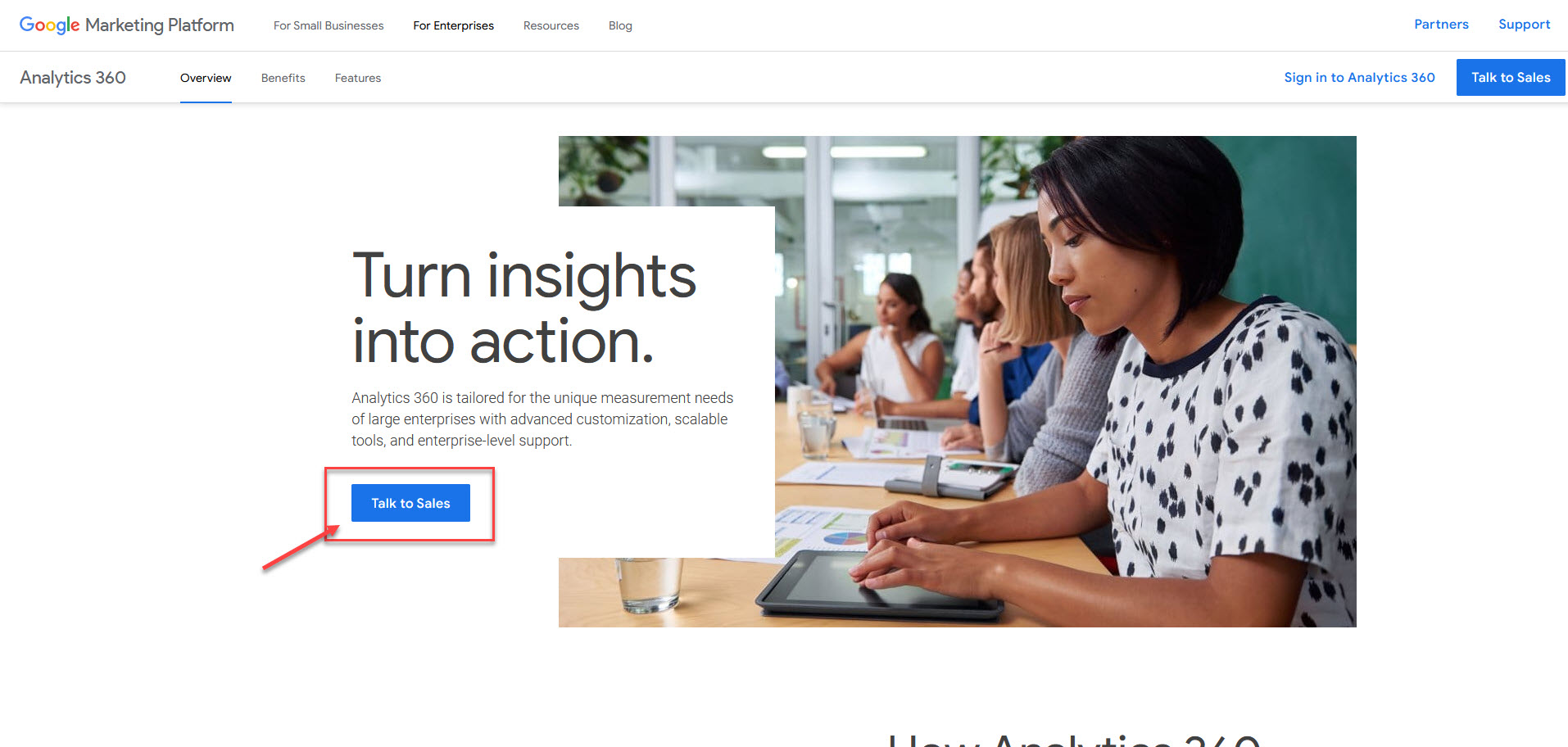Go to the Resources nav item

point(551,25)
